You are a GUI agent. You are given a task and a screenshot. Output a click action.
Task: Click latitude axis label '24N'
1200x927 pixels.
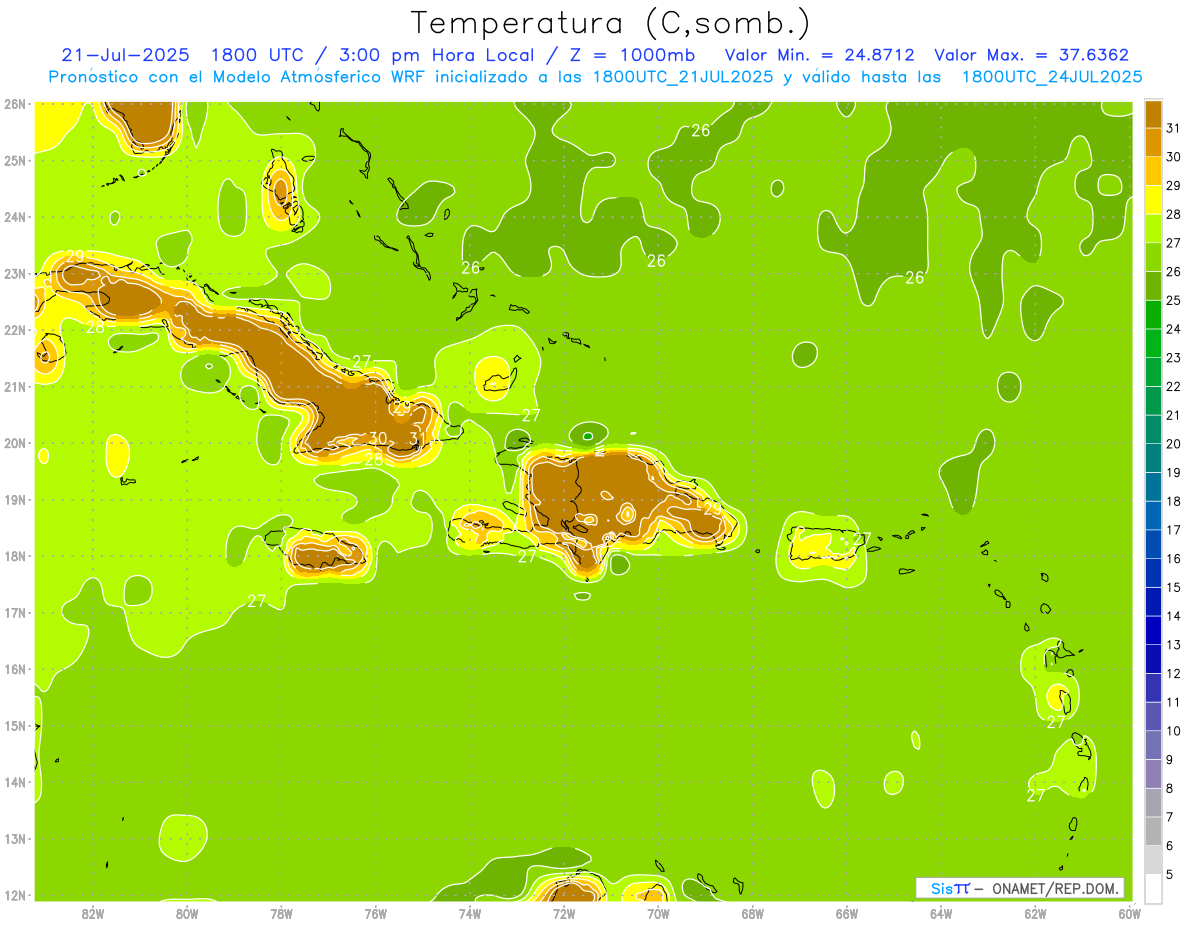[14, 217]
